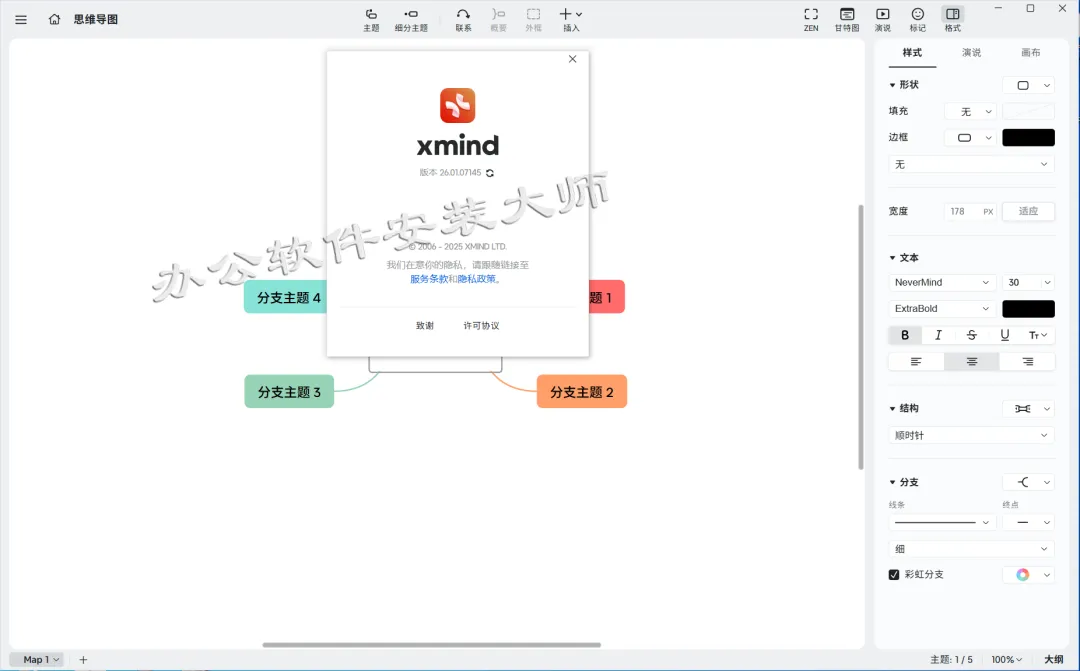Viewport: 1080px width, 671px height.
Task: Align text right
Action: [x=1027, y=362]
